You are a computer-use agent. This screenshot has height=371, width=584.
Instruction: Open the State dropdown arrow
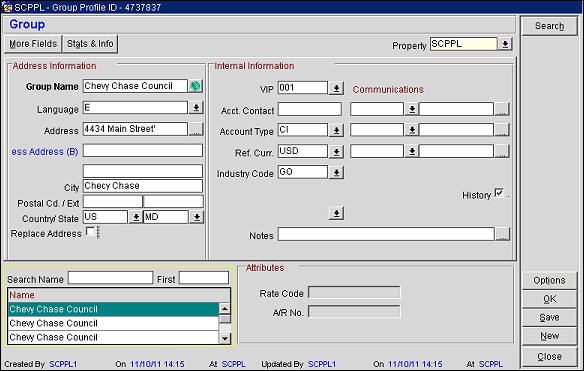(196, 217)
